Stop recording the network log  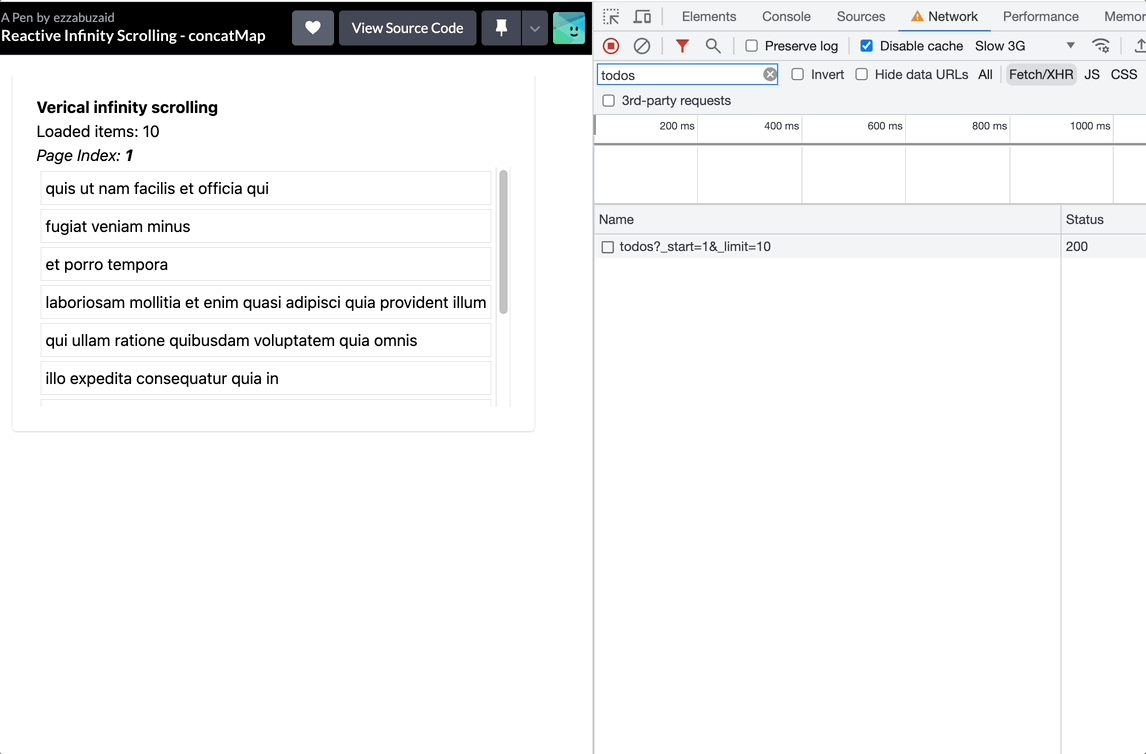[x=611, y=46]
